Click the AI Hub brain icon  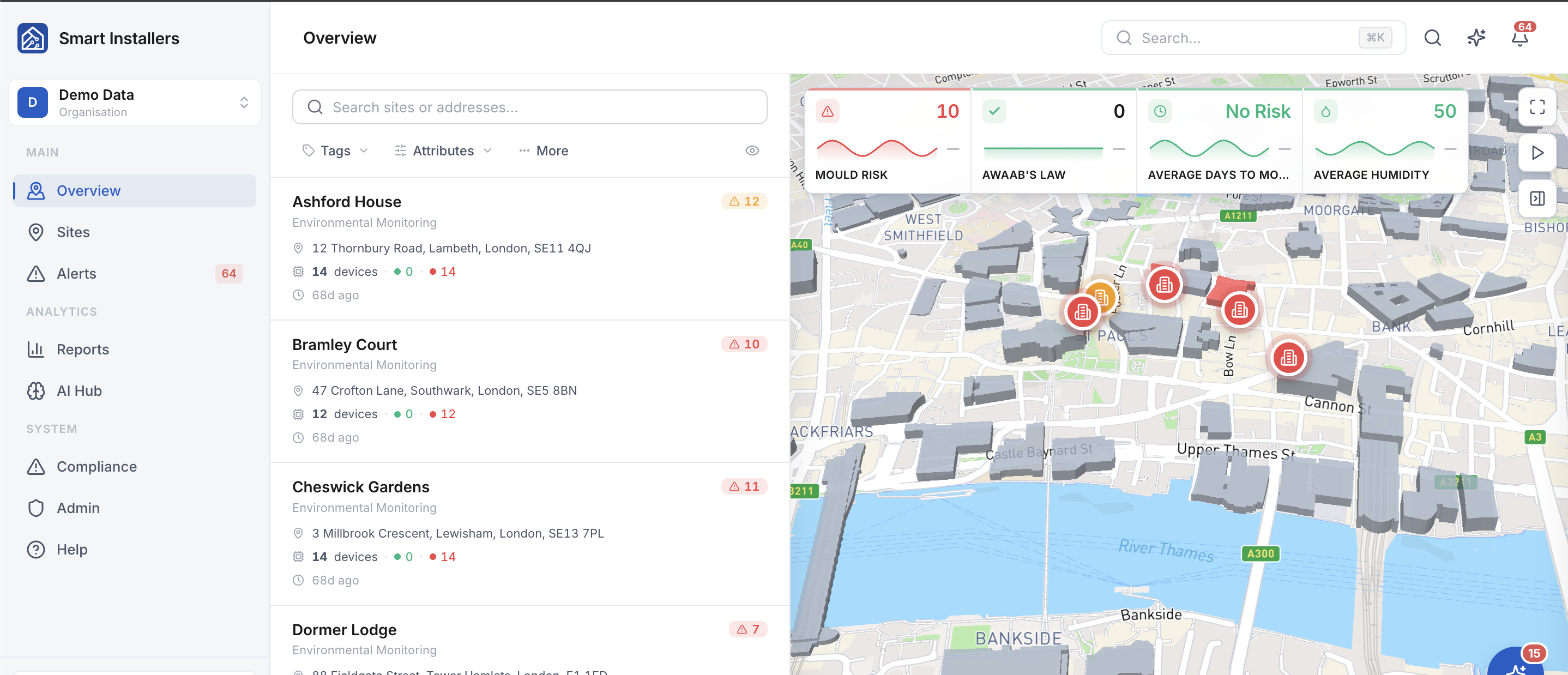36,391
